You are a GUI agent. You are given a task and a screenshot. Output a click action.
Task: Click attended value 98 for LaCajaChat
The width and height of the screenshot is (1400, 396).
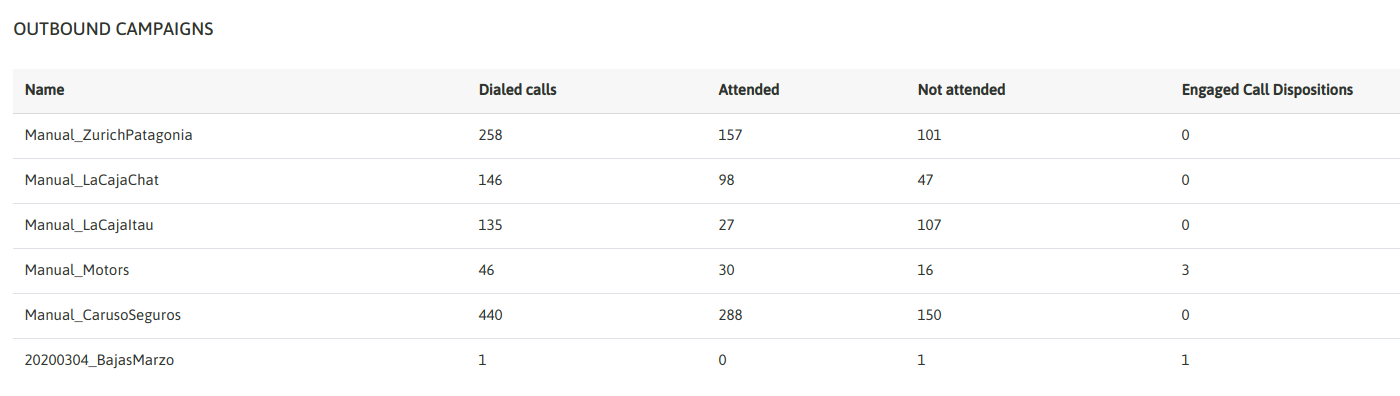[x=726, y=180]
